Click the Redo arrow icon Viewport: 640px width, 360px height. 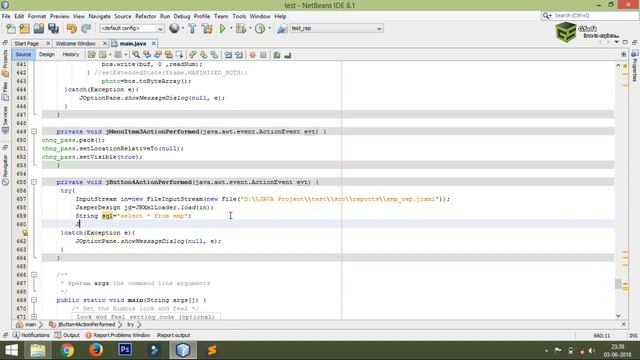[x=86, y=29]
